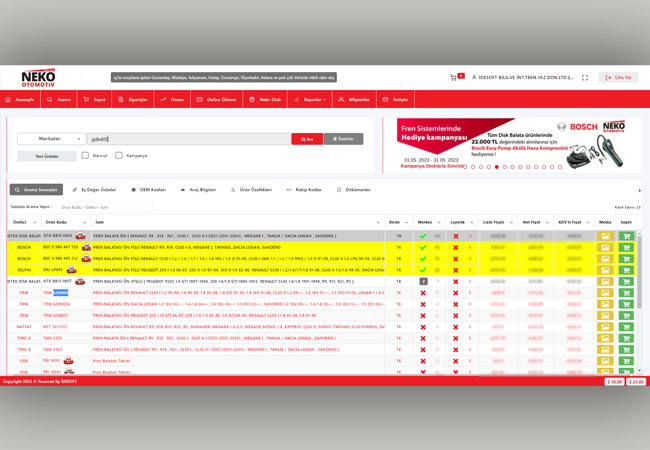Open the shopping cart icon in header

453,77
